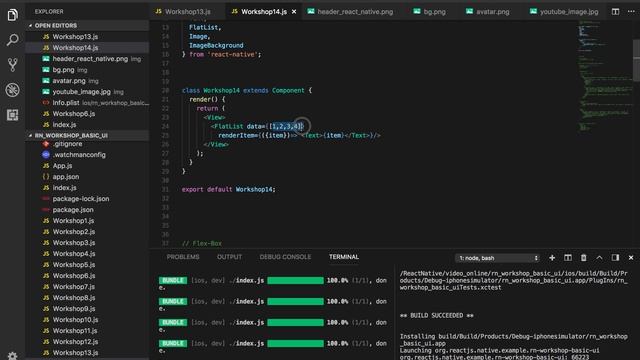Switch to the TERMINAL panel tab

(344, 257)
